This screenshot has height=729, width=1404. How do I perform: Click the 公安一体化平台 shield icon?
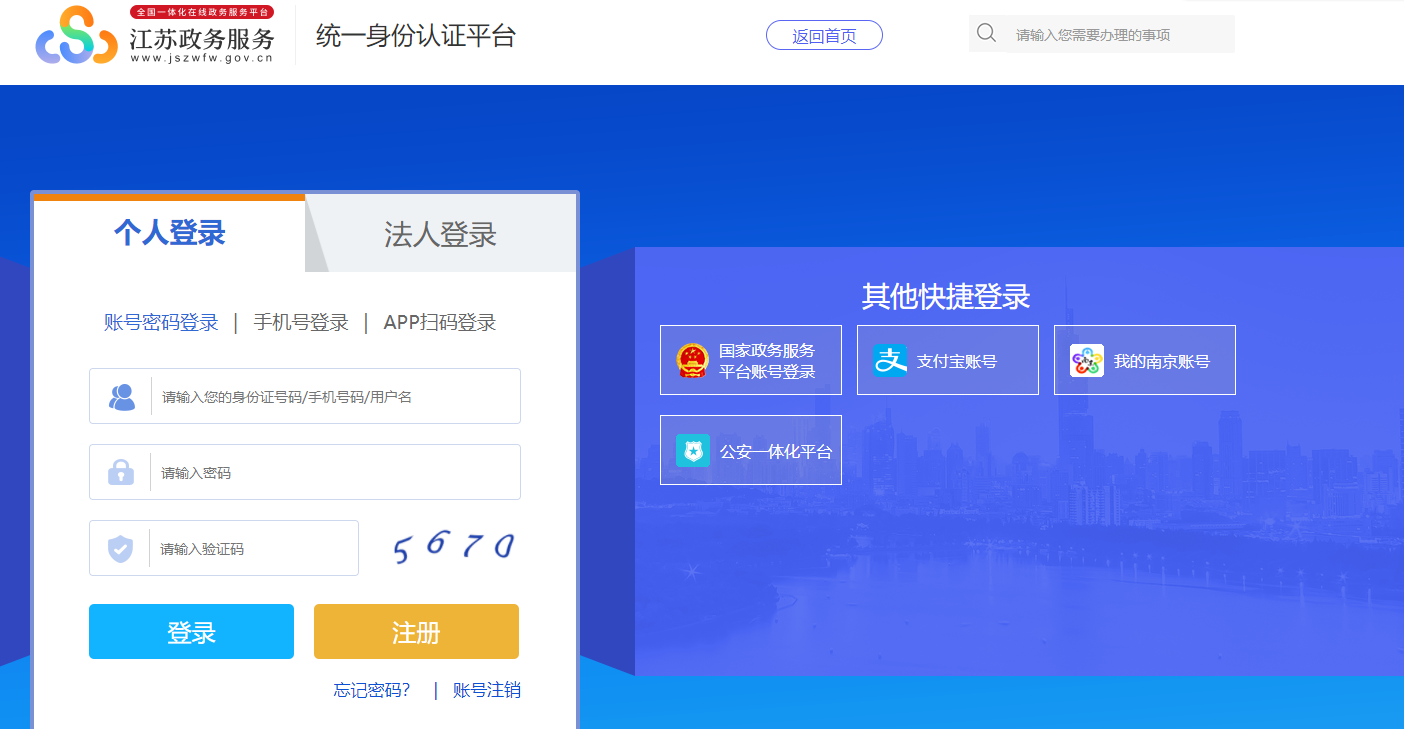tap(691, 449)
